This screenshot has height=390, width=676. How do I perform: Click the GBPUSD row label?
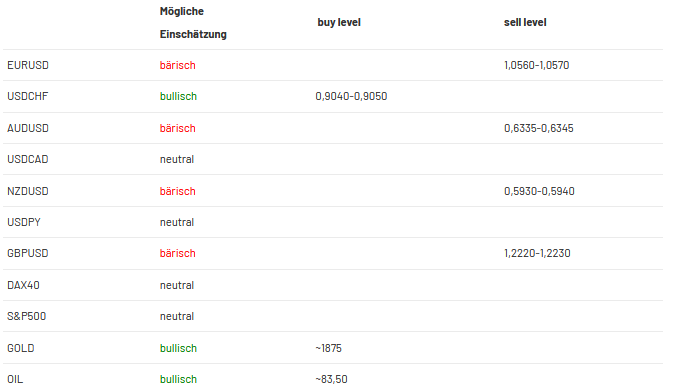[x=28, y=253]
